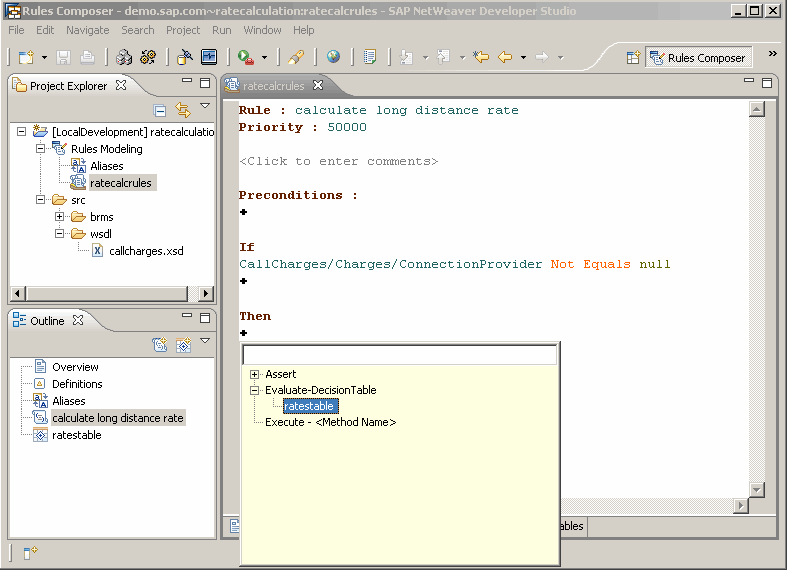This screenshot has width=787, height=570.
Task: Expand the brms folder
Action: 60,217
